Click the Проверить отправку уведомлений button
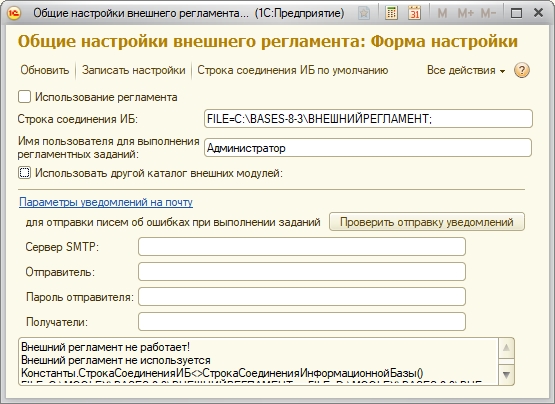Image resolution: width=555 pixels, height=404 pixels. click(x=427, y=222)
